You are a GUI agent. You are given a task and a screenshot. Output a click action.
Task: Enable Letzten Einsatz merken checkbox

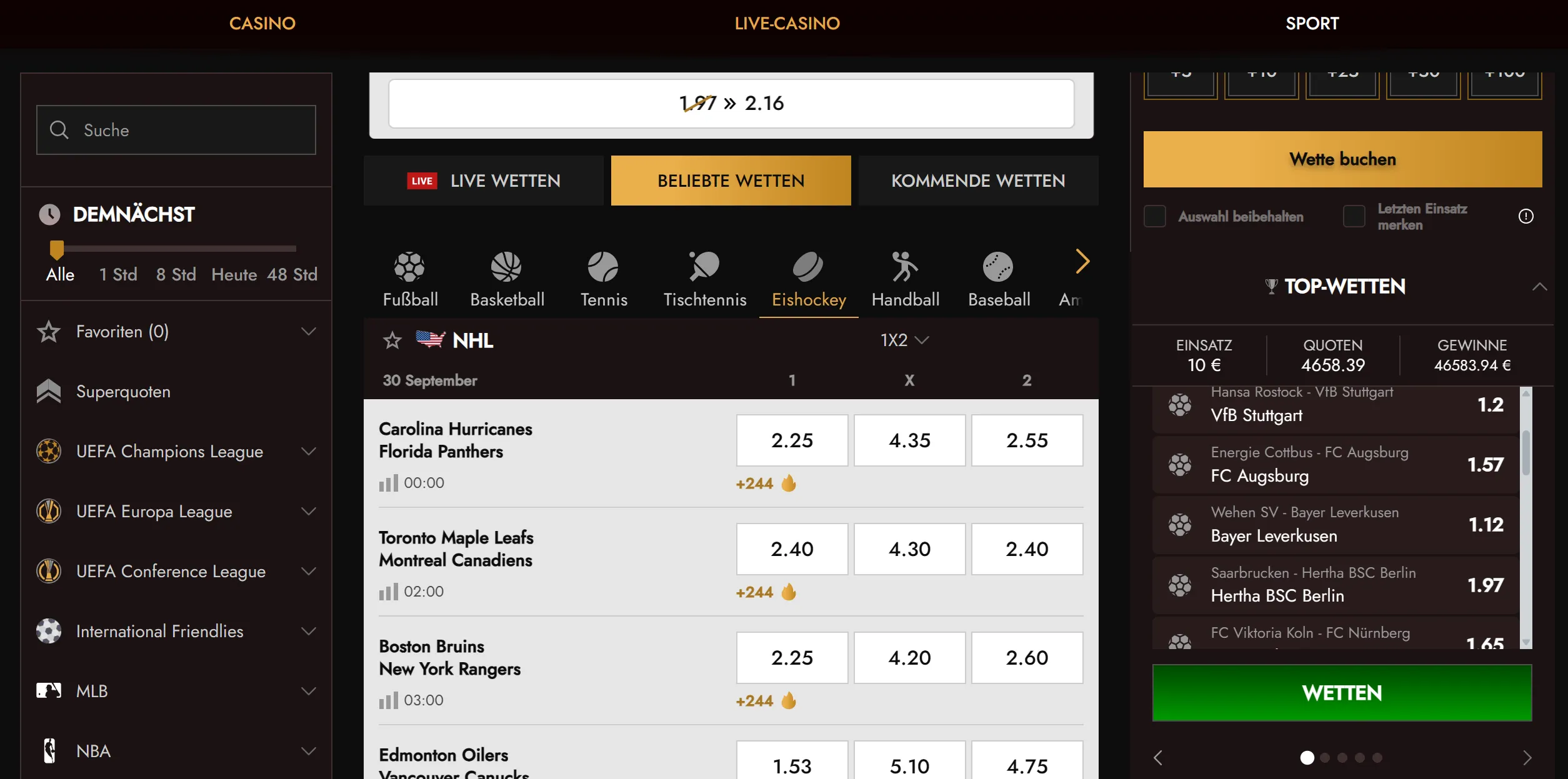tap(1354, 216)
